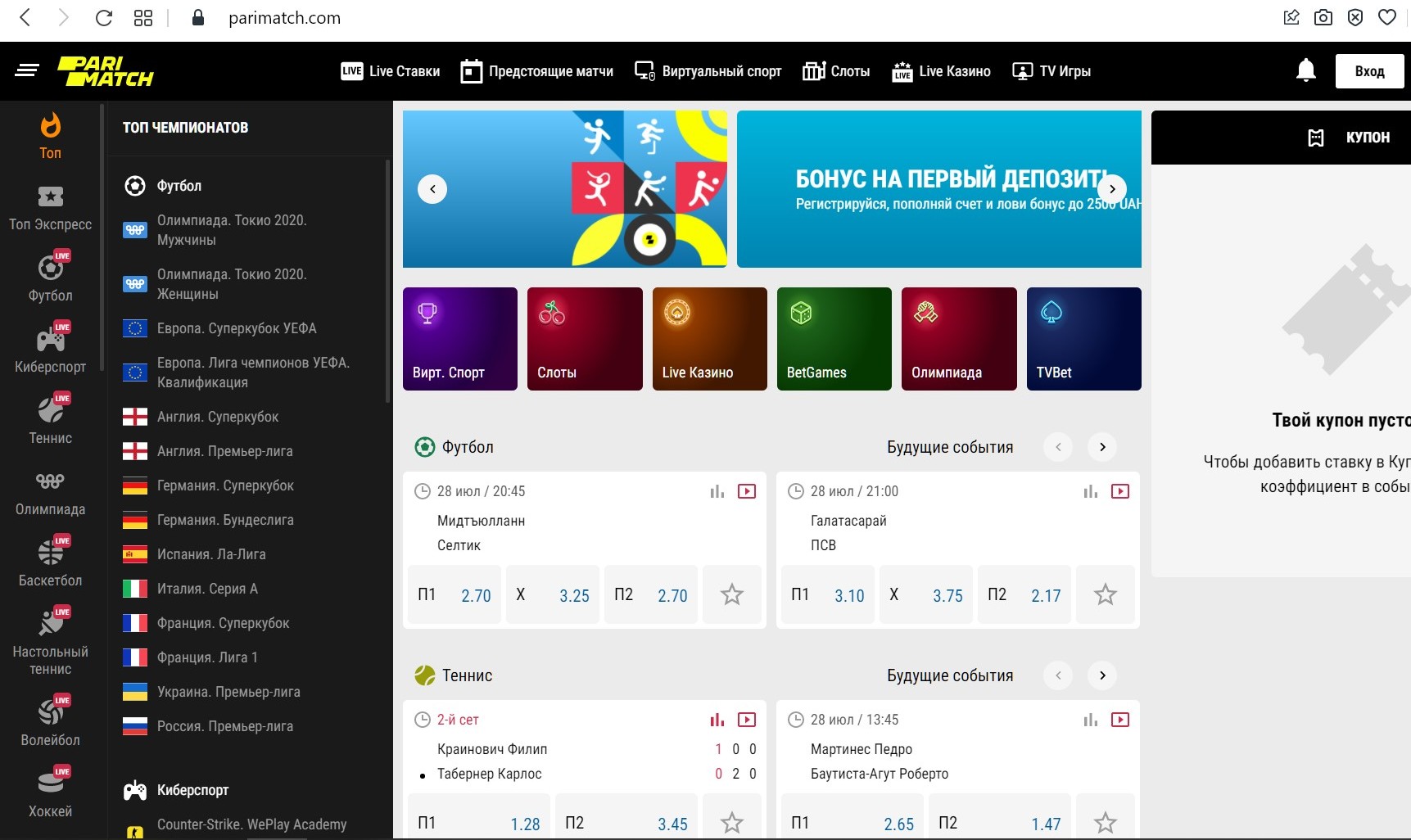Show statistics for Мартинес vs Баутиста-Агут match
The image size is (1411, 840).
tap(1091, 720)
